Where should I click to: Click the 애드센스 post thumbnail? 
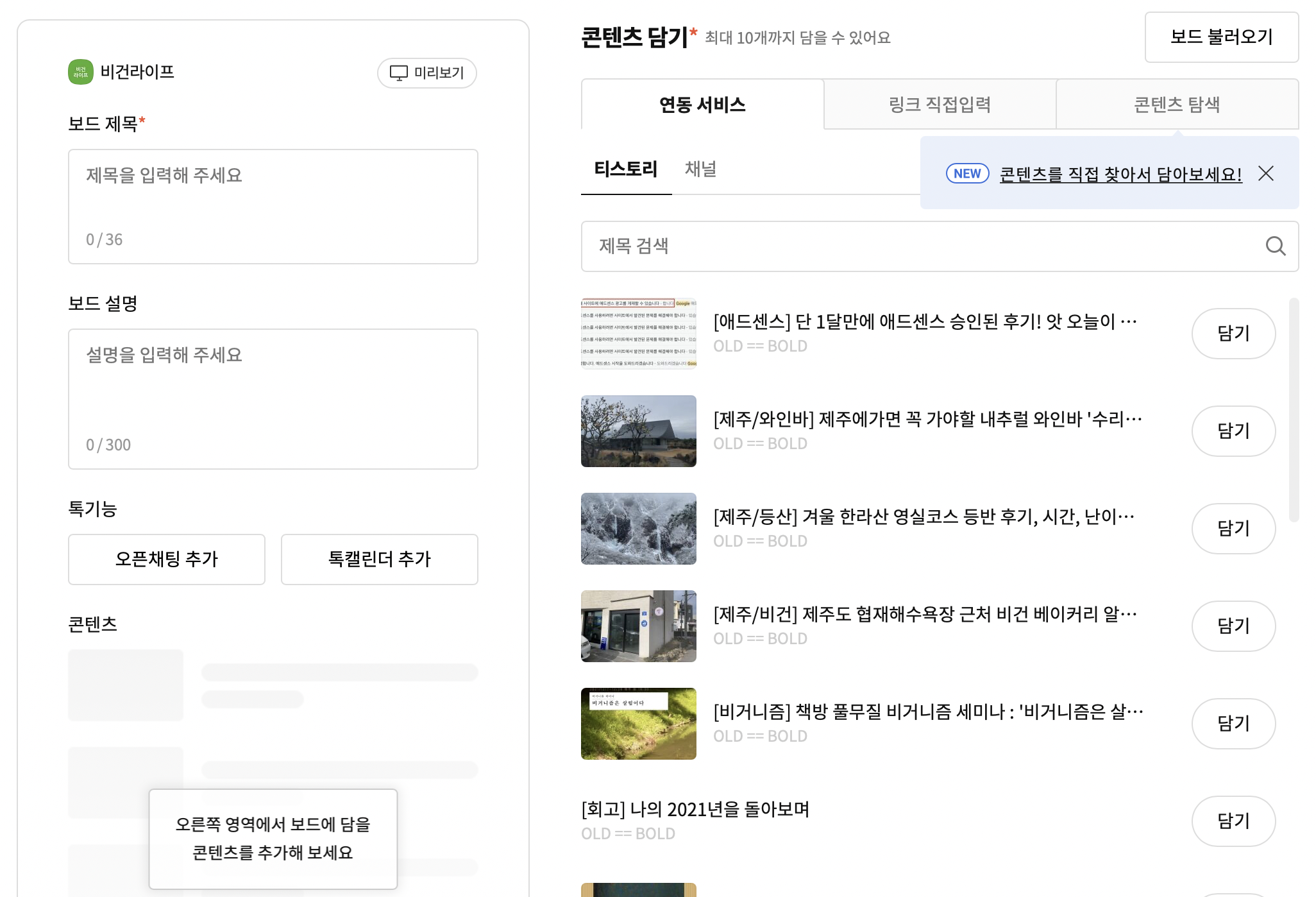tap(639, 334)
